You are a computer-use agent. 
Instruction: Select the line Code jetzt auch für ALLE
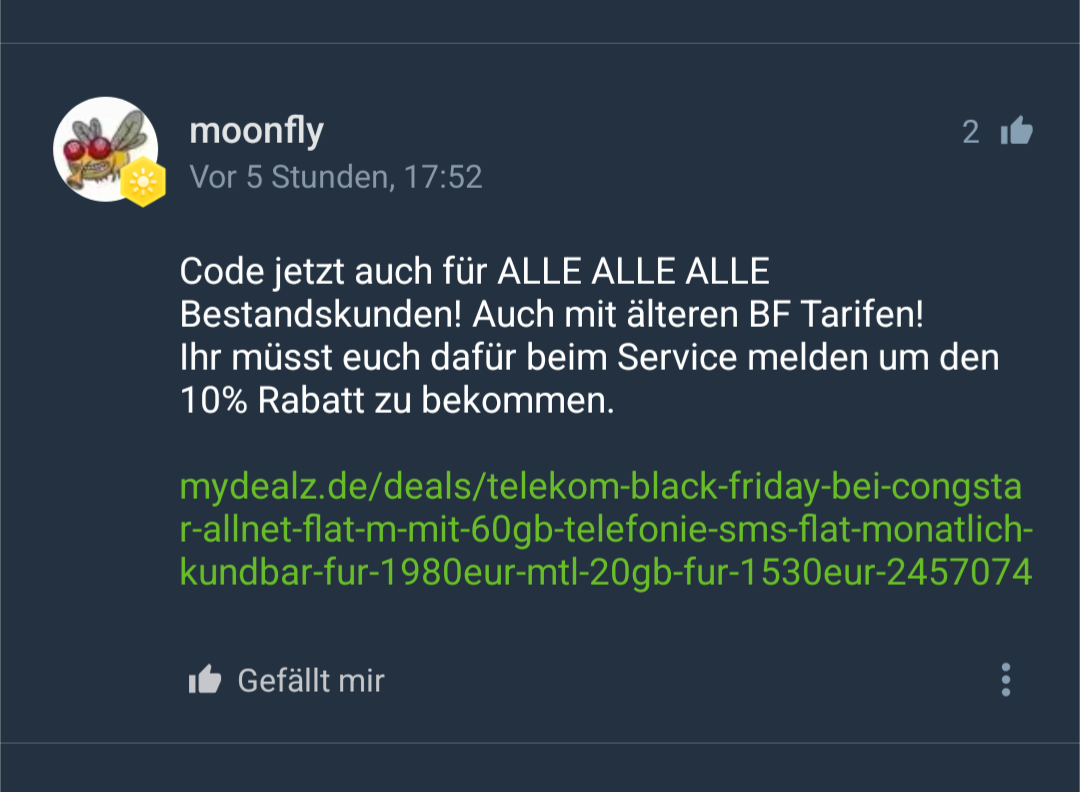tap(475, 271)
